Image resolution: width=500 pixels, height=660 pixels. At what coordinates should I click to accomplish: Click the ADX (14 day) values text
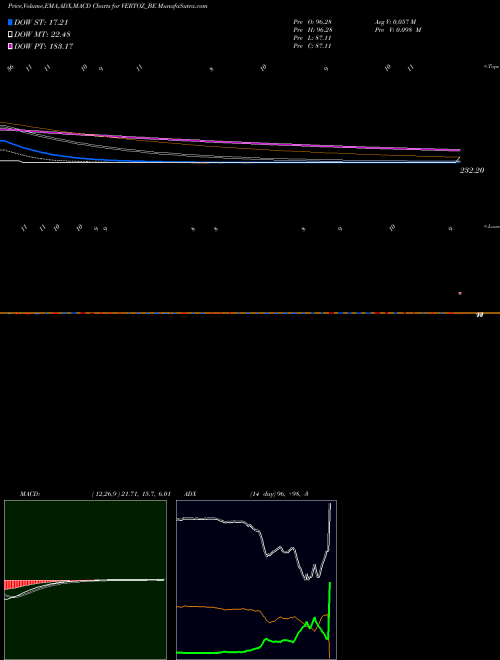coord(279,494)
